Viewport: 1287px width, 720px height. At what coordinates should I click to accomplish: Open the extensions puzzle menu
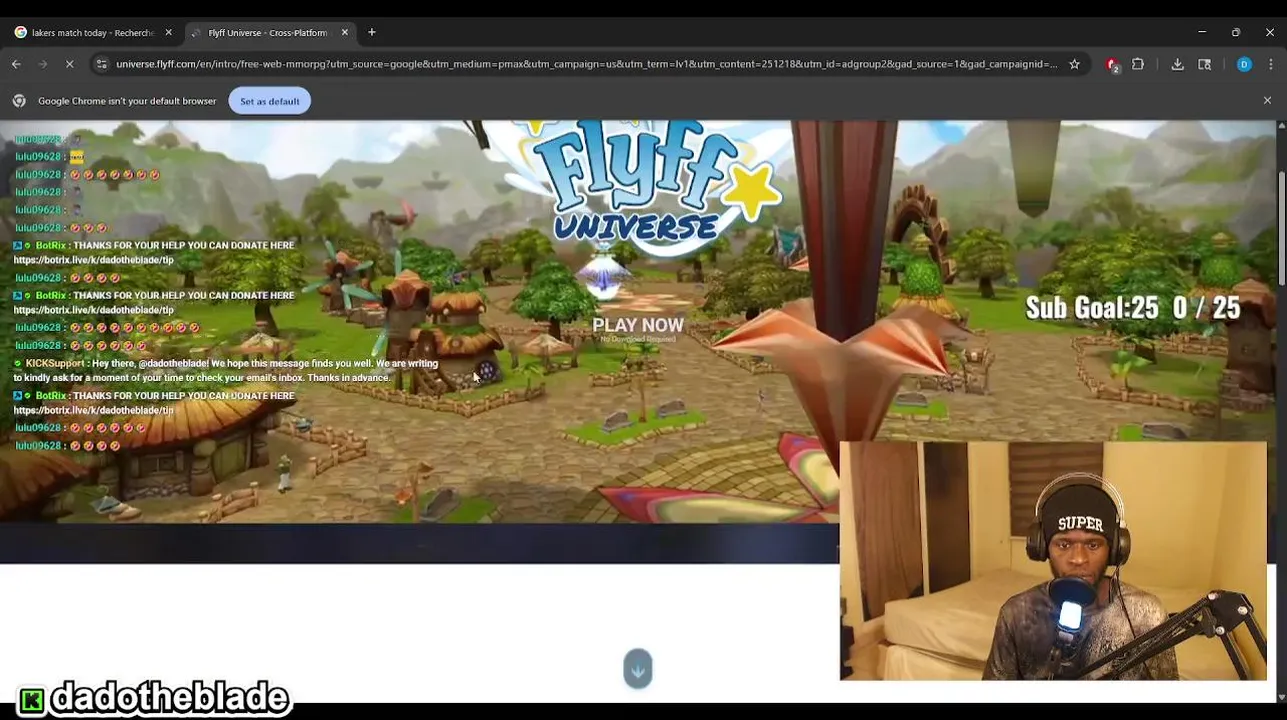1138,64
